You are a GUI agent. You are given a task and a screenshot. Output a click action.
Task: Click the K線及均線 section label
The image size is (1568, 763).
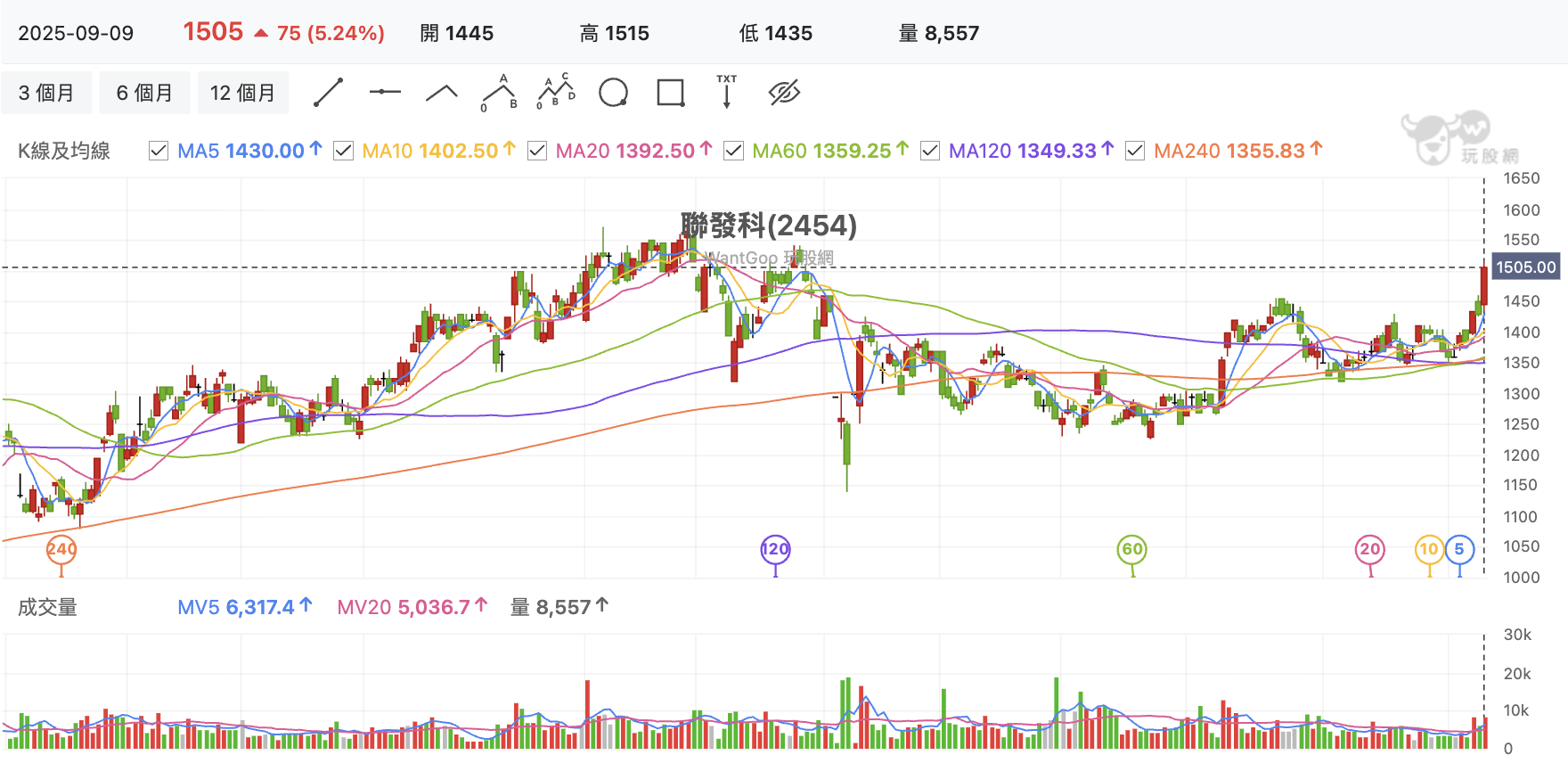click(x=64, y=152)
